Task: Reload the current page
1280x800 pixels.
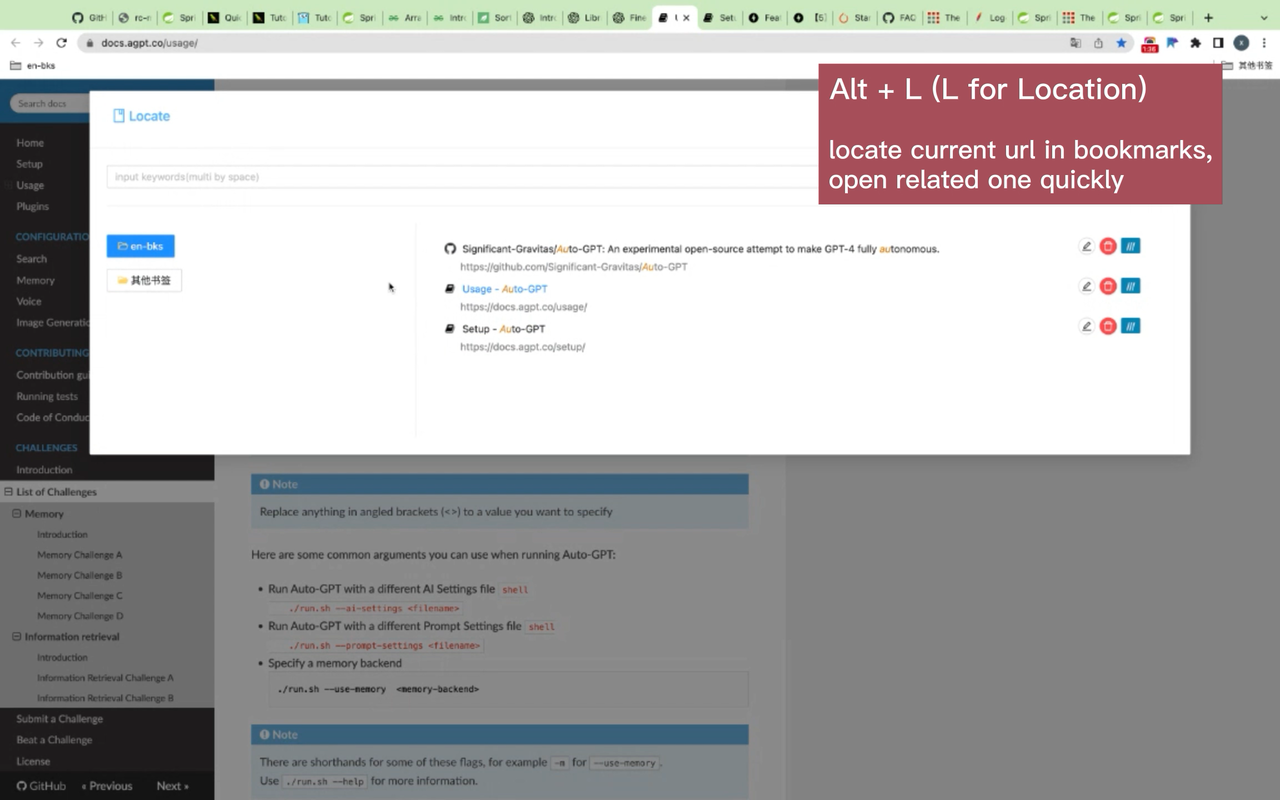Action: click(62, 43)
